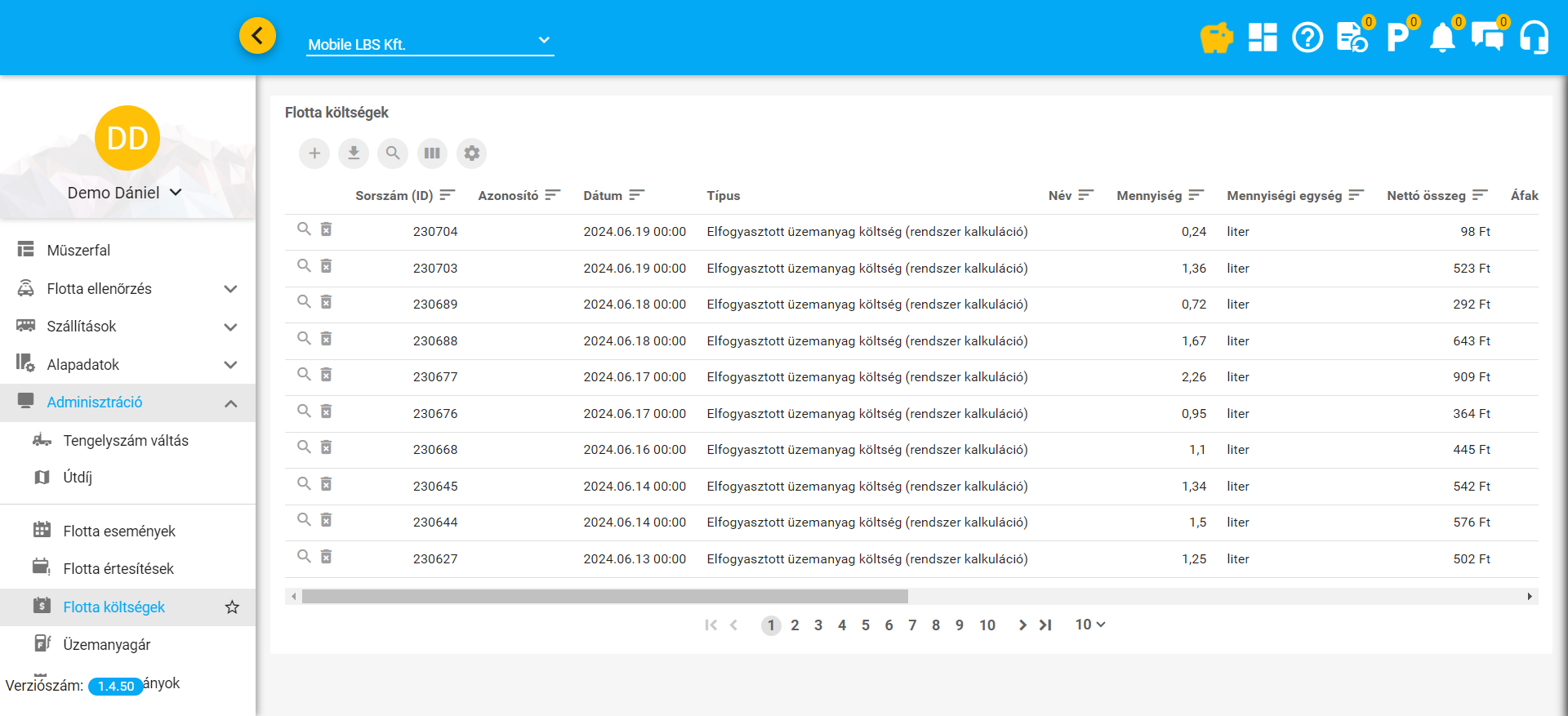Expand the Flotta ellenőrzés menu
1568x716 pixels.
(230, 289)
